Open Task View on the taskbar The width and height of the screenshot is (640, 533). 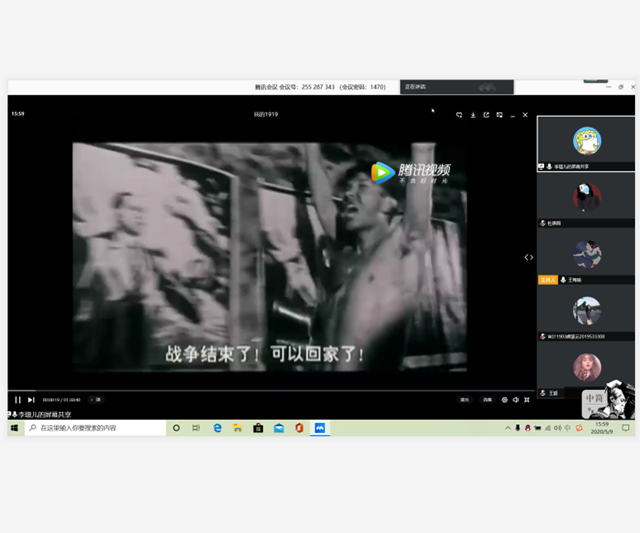point(196,428)
